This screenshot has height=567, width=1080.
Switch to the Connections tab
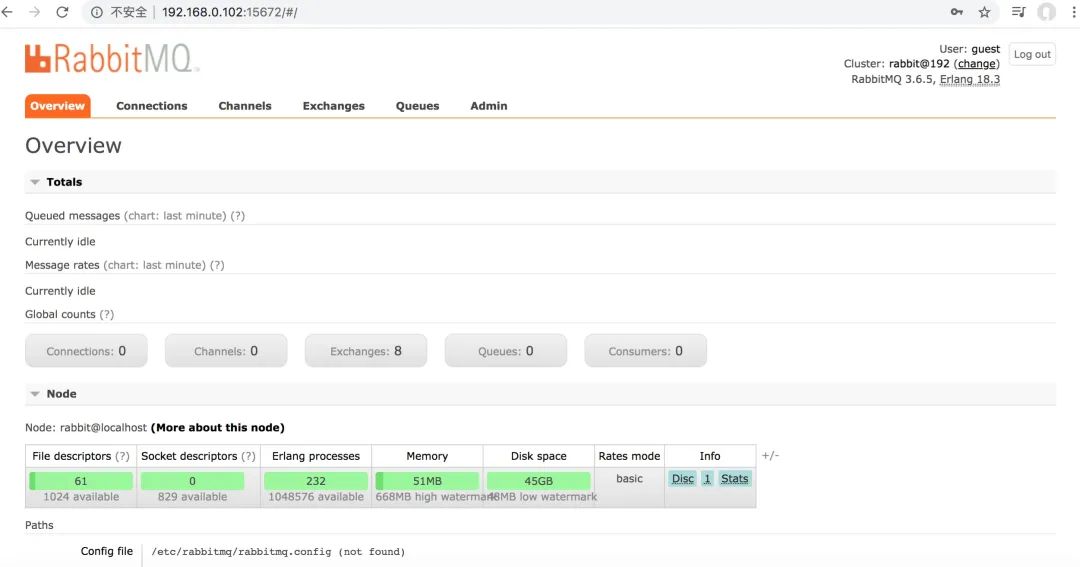tap(151, 106)
